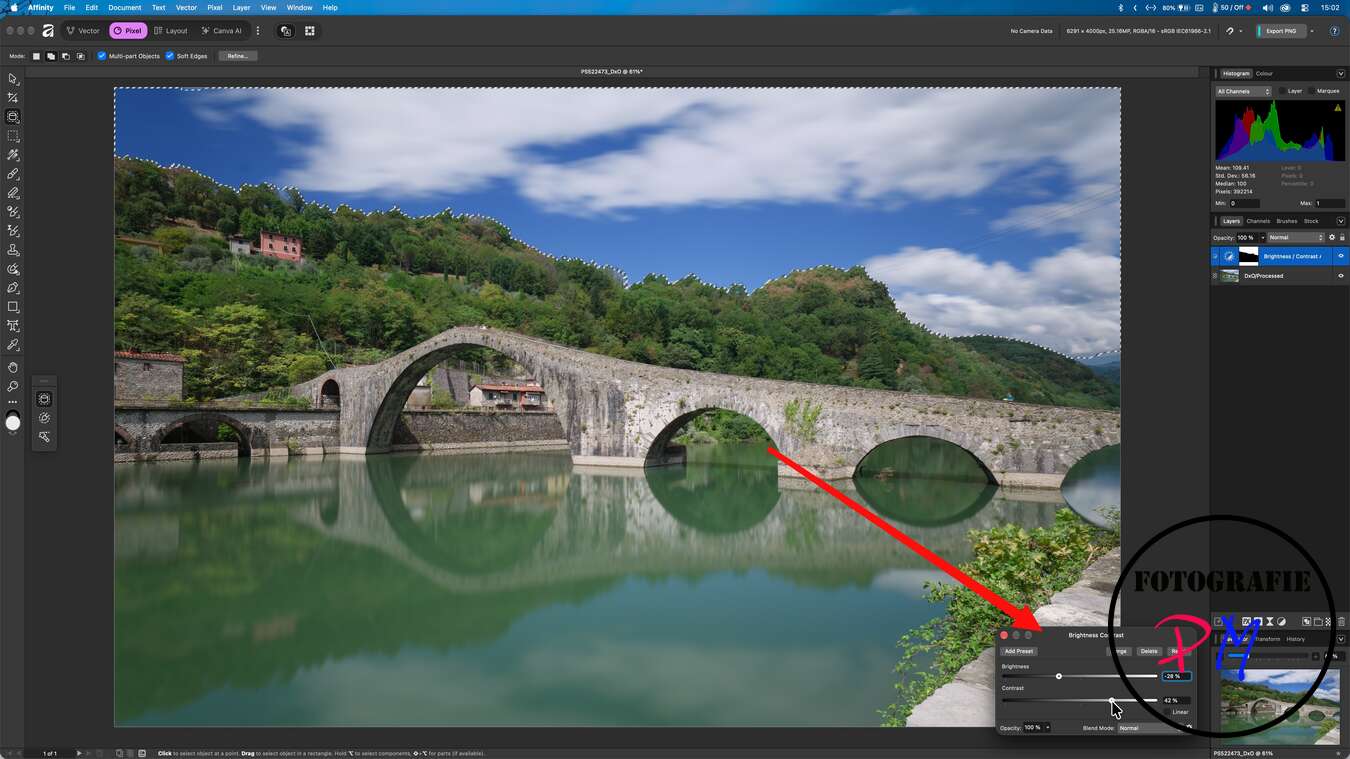Select the Move tool in the left toolbar
The width and height of the screenshot is (1350, 759).
tap(13, 79)
